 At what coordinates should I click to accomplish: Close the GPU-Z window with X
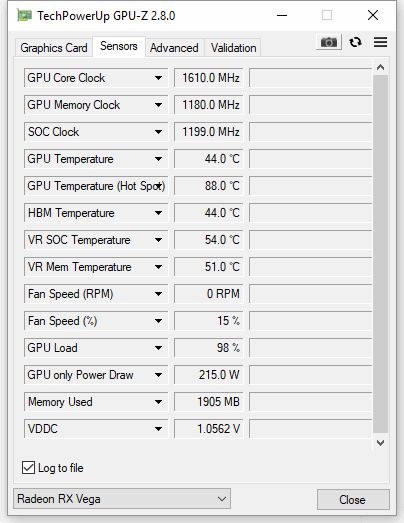373,15
